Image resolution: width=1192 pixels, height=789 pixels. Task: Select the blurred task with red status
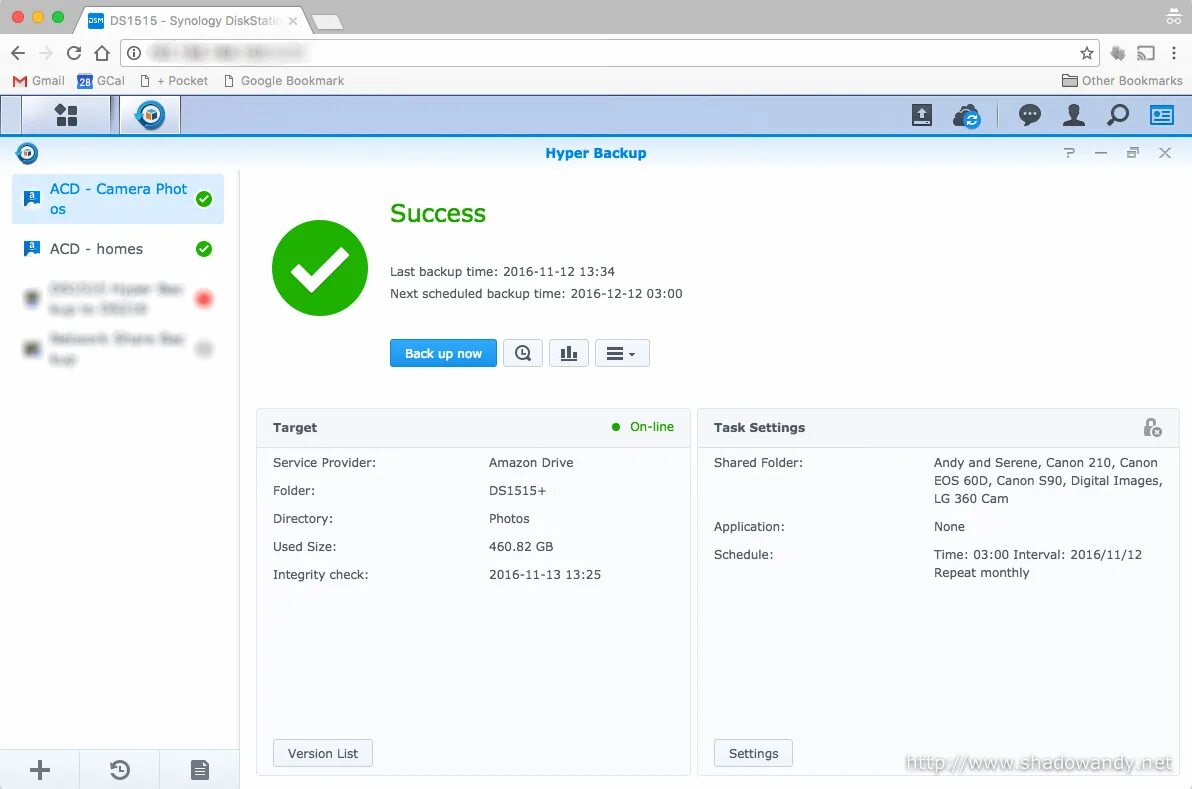click(118, 299)
